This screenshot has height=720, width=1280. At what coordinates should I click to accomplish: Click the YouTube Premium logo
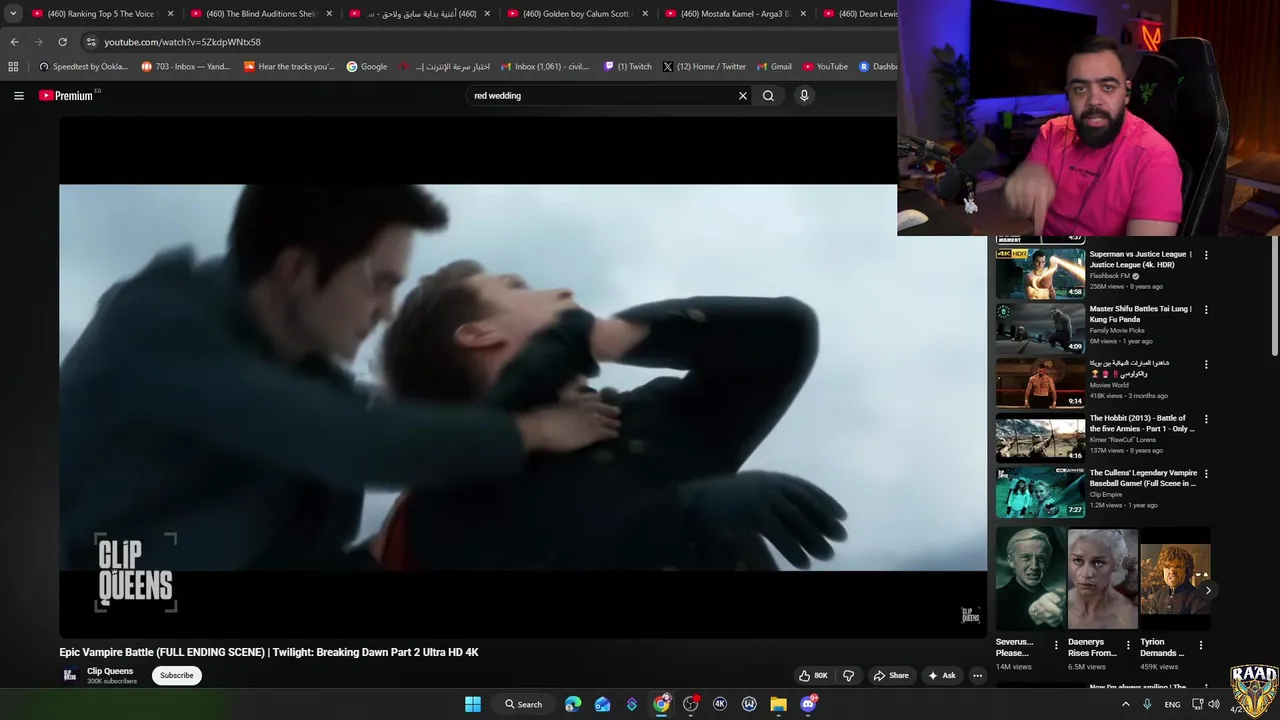pos(67,96)
